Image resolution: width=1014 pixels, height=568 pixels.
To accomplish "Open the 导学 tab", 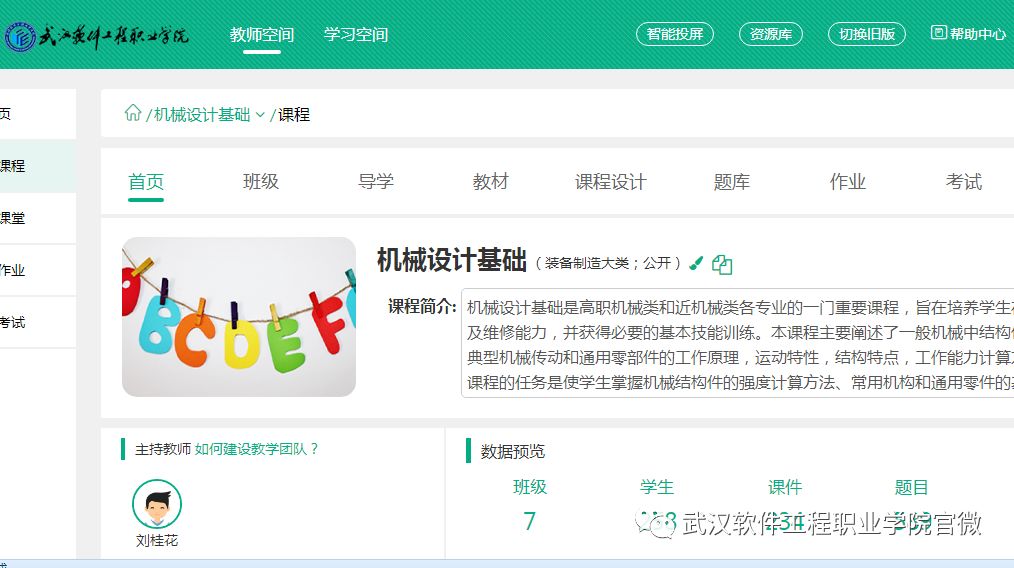I will (376, 182).
